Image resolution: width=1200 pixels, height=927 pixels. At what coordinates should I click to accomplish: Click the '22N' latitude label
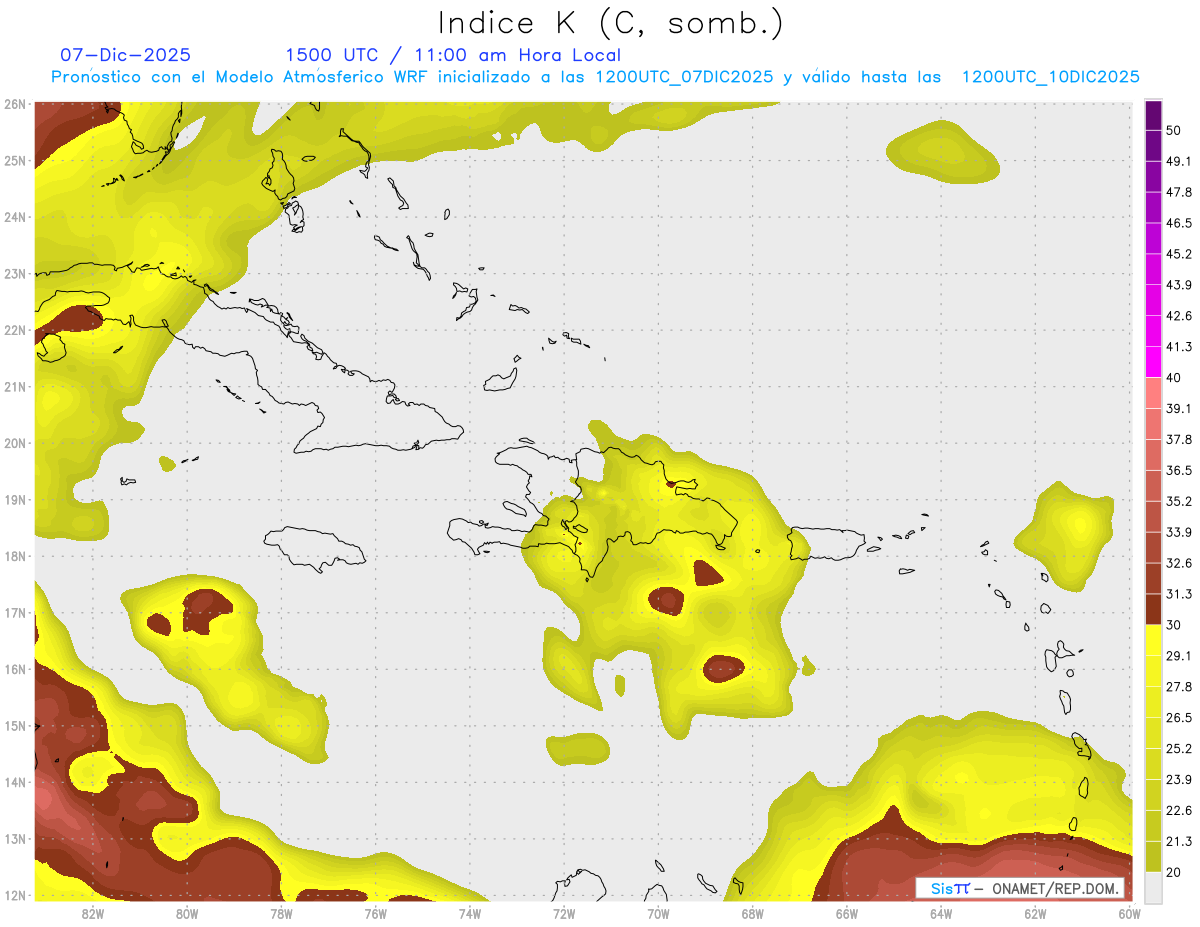coord(15,330)
